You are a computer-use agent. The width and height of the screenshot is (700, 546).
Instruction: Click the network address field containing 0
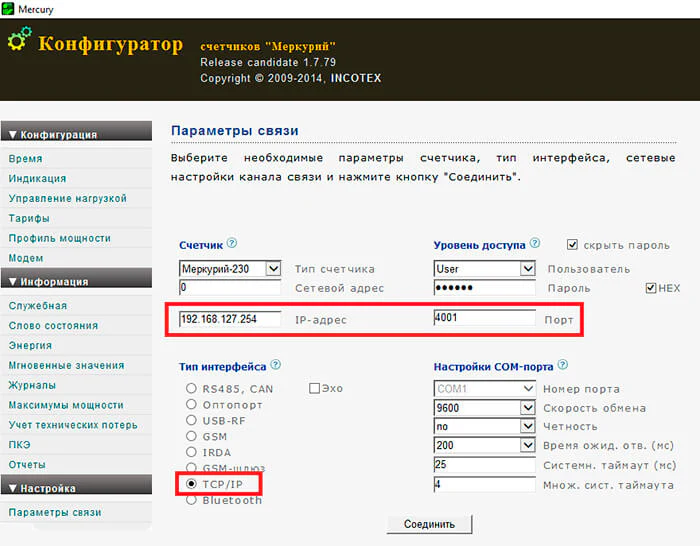point(230,288)
